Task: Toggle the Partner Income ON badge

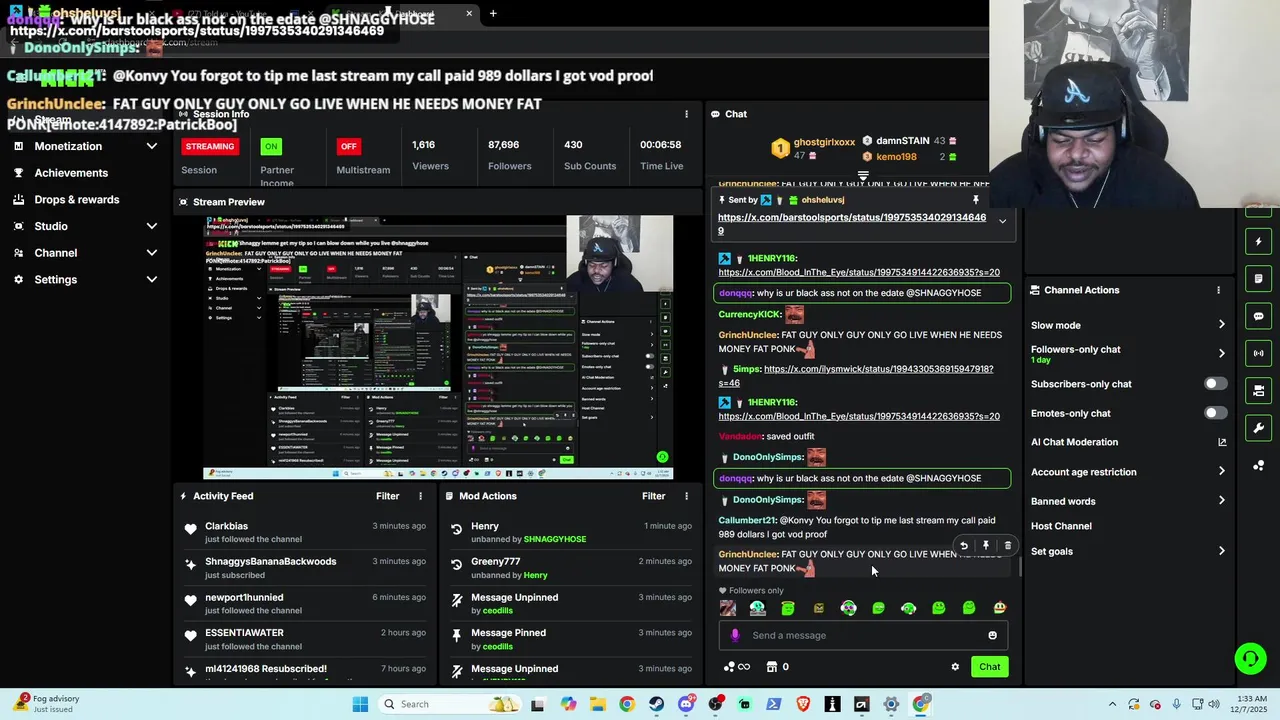Action: pyautogui.click(x=270, y=146)
